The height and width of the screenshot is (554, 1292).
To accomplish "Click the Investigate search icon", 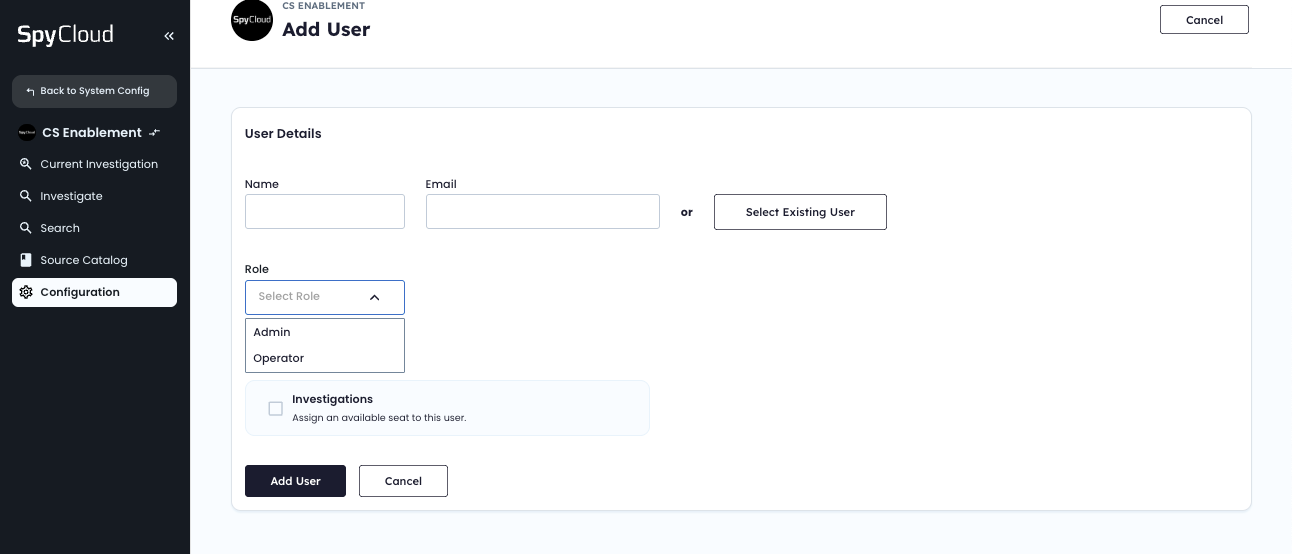I will [26, 196].
